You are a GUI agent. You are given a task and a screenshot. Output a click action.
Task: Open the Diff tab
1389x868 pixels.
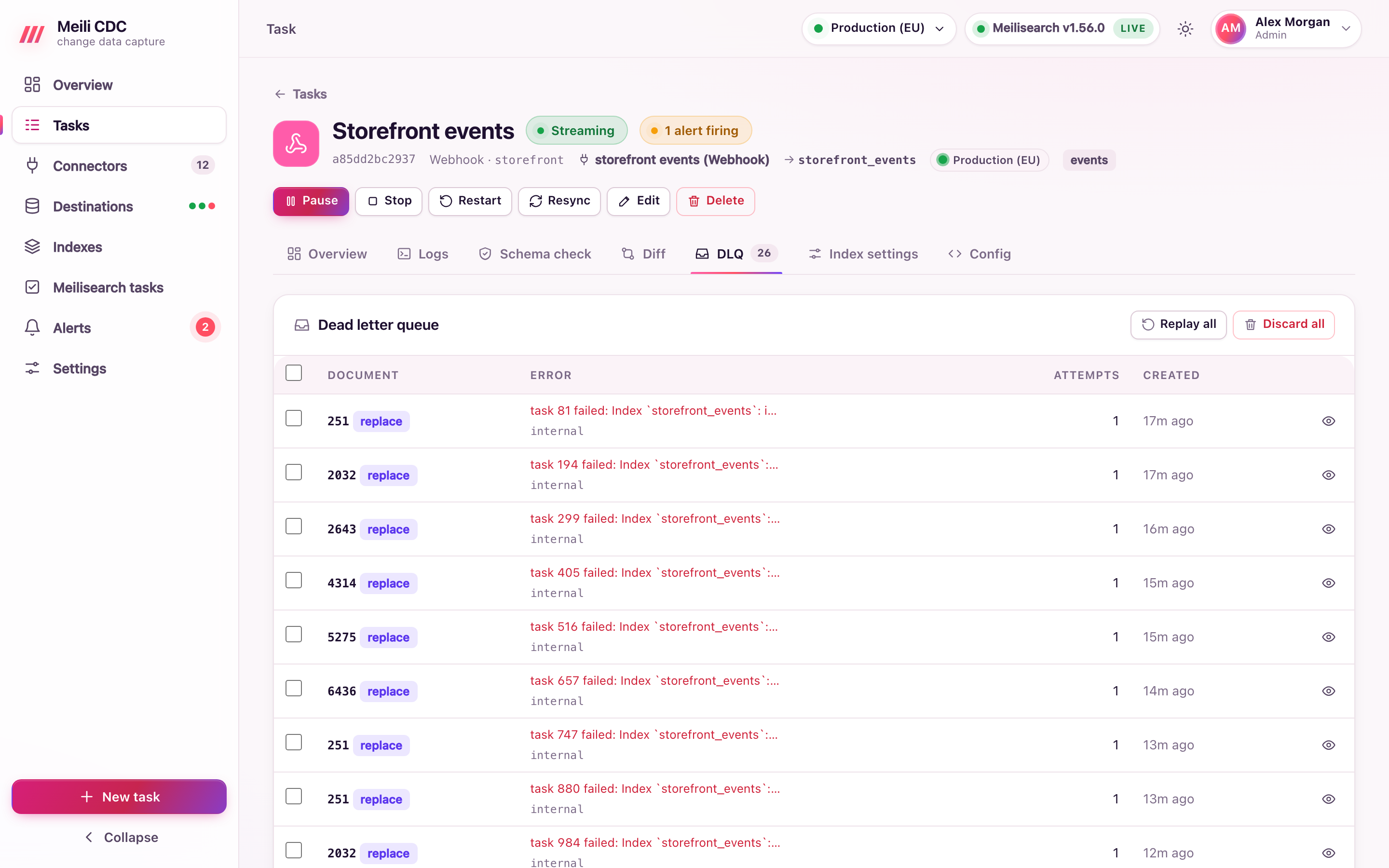point(643,254)
